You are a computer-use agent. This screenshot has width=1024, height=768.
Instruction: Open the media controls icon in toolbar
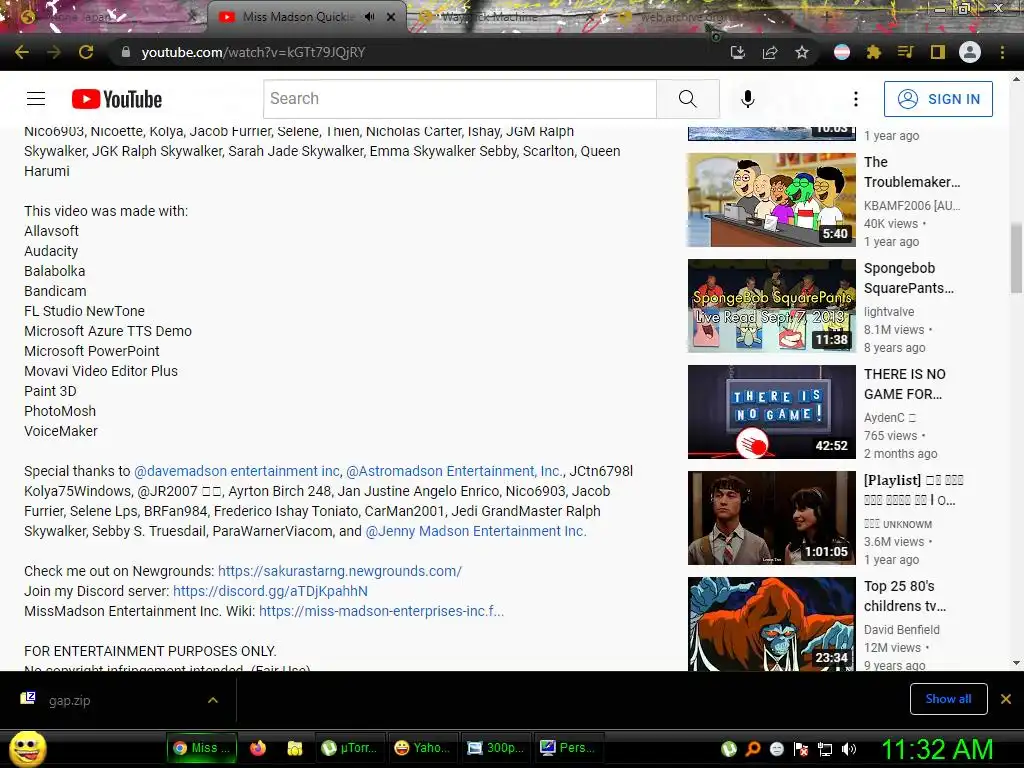905,52
